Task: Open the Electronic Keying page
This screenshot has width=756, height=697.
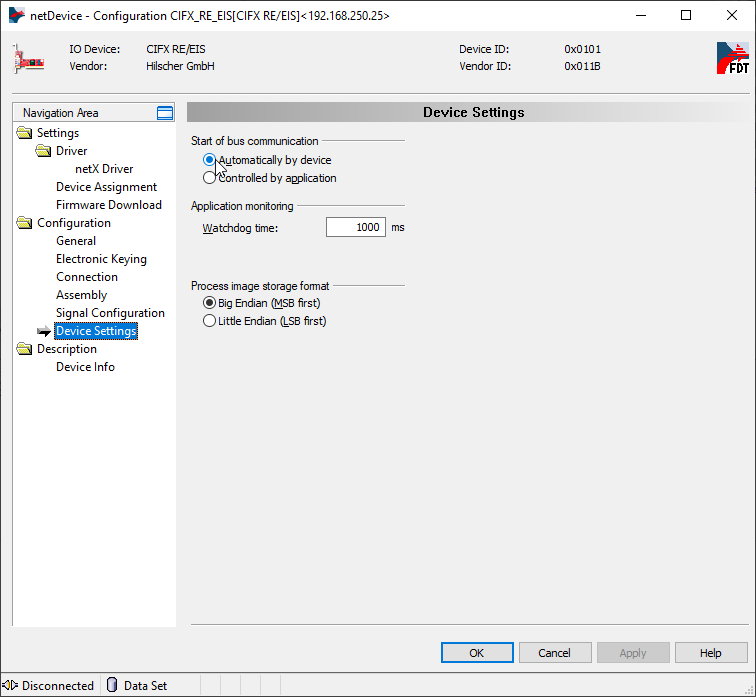Action: [x=101, y=259]
